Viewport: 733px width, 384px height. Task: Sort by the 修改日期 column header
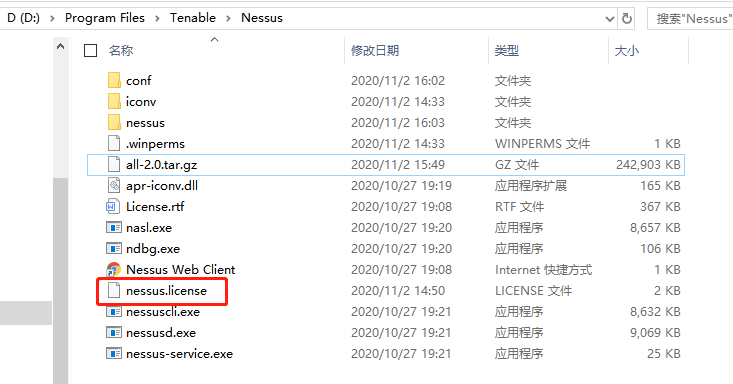click(x=375, y=51)
